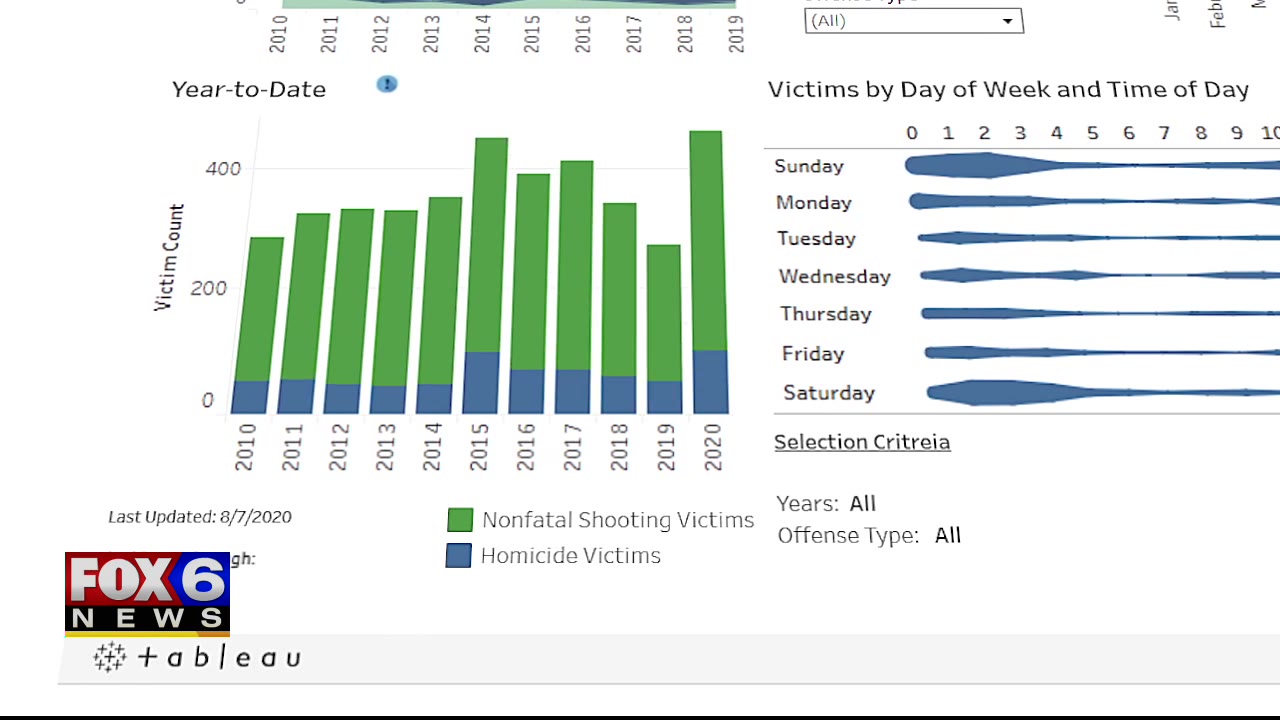
Task: Open the Offense Type (All) dropdown
Action: click(913, 21)
